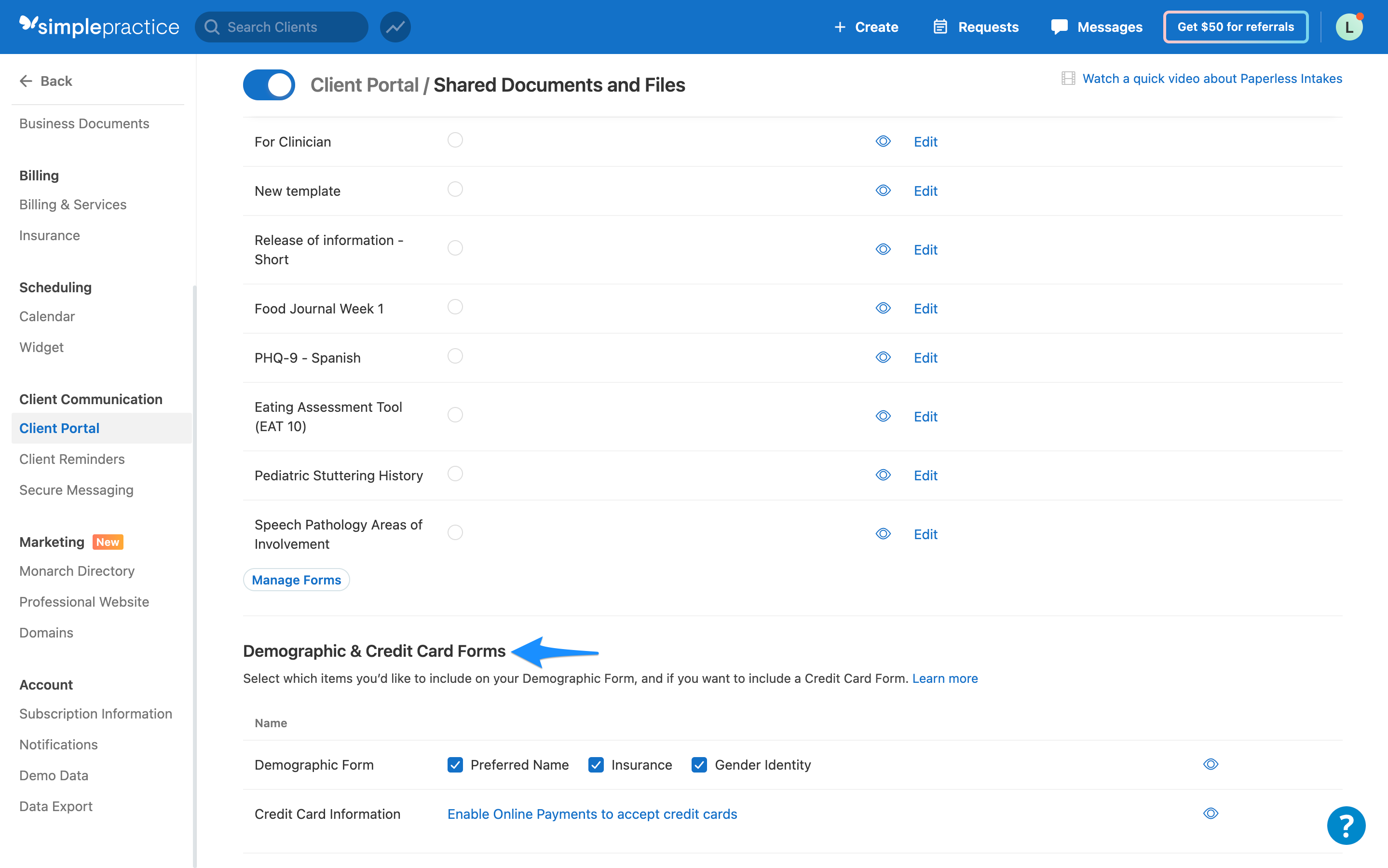This screenshot has height=868, width=1388.
Task: Open the help question mark bubble
Action: 1346,826
